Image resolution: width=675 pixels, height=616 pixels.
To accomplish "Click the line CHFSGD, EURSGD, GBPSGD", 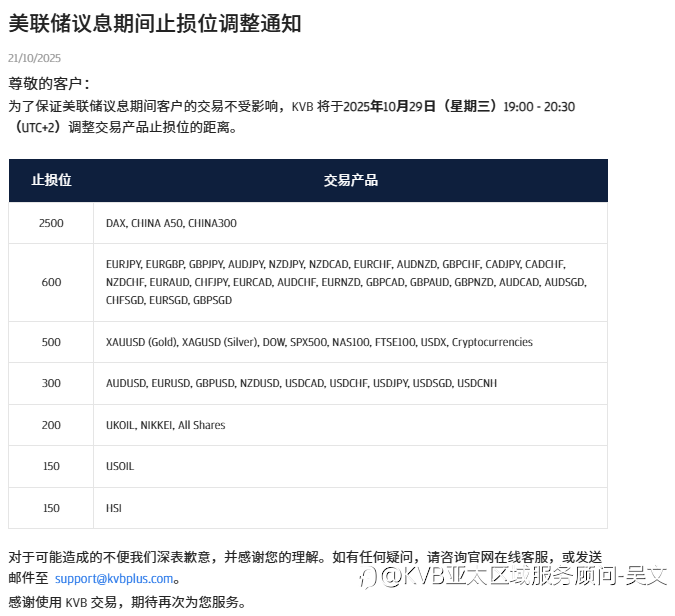I will 169,300.
